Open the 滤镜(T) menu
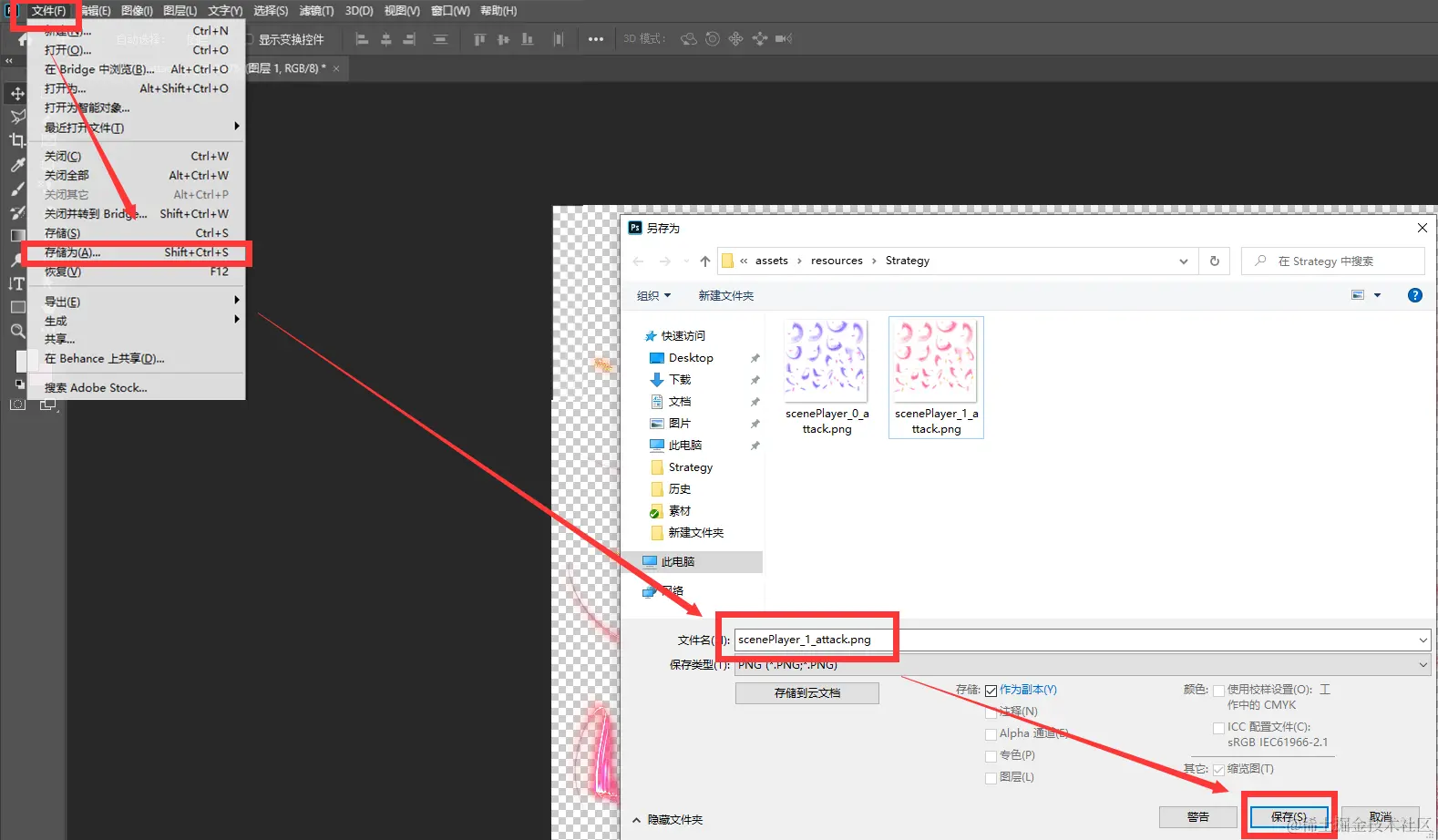 316,11
